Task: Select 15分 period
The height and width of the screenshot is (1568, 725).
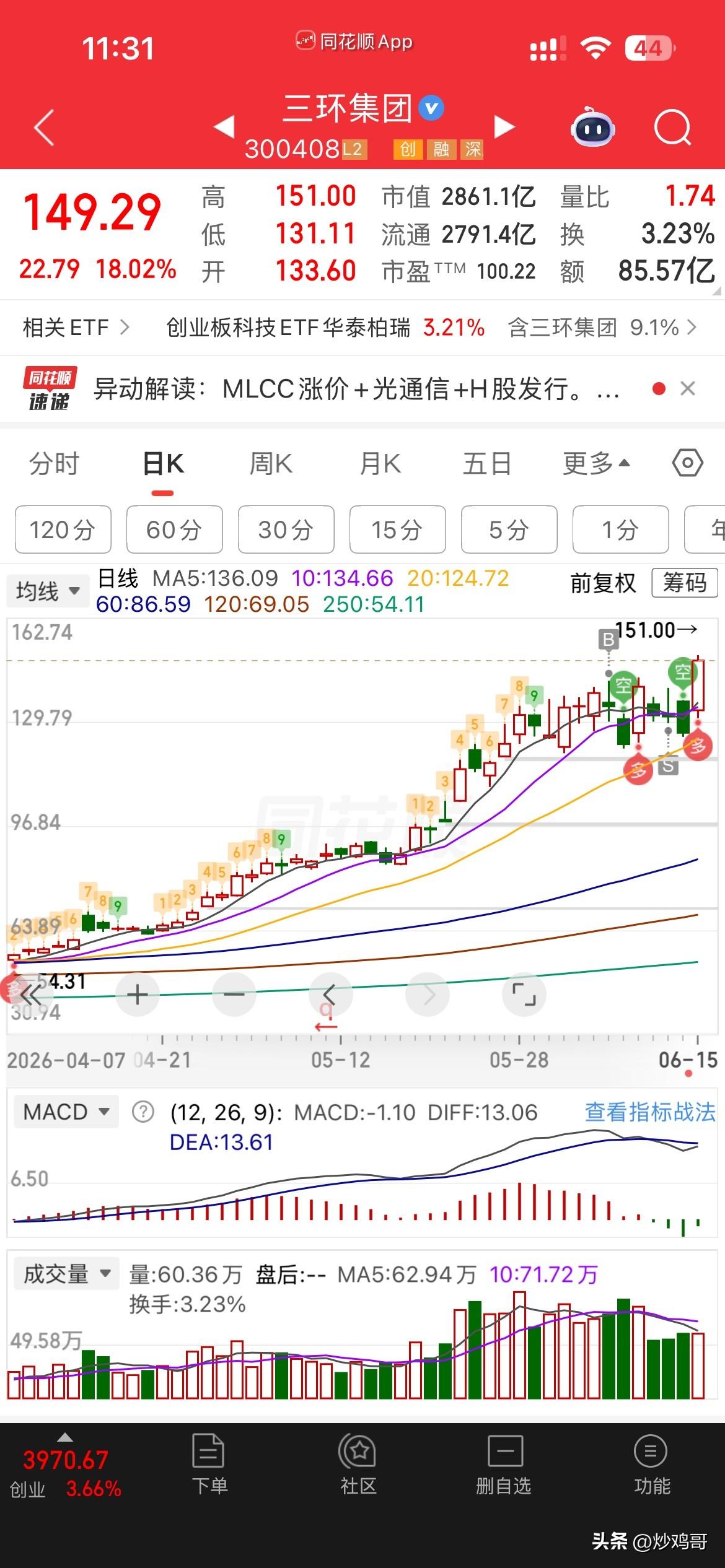Action: [397, 529]
